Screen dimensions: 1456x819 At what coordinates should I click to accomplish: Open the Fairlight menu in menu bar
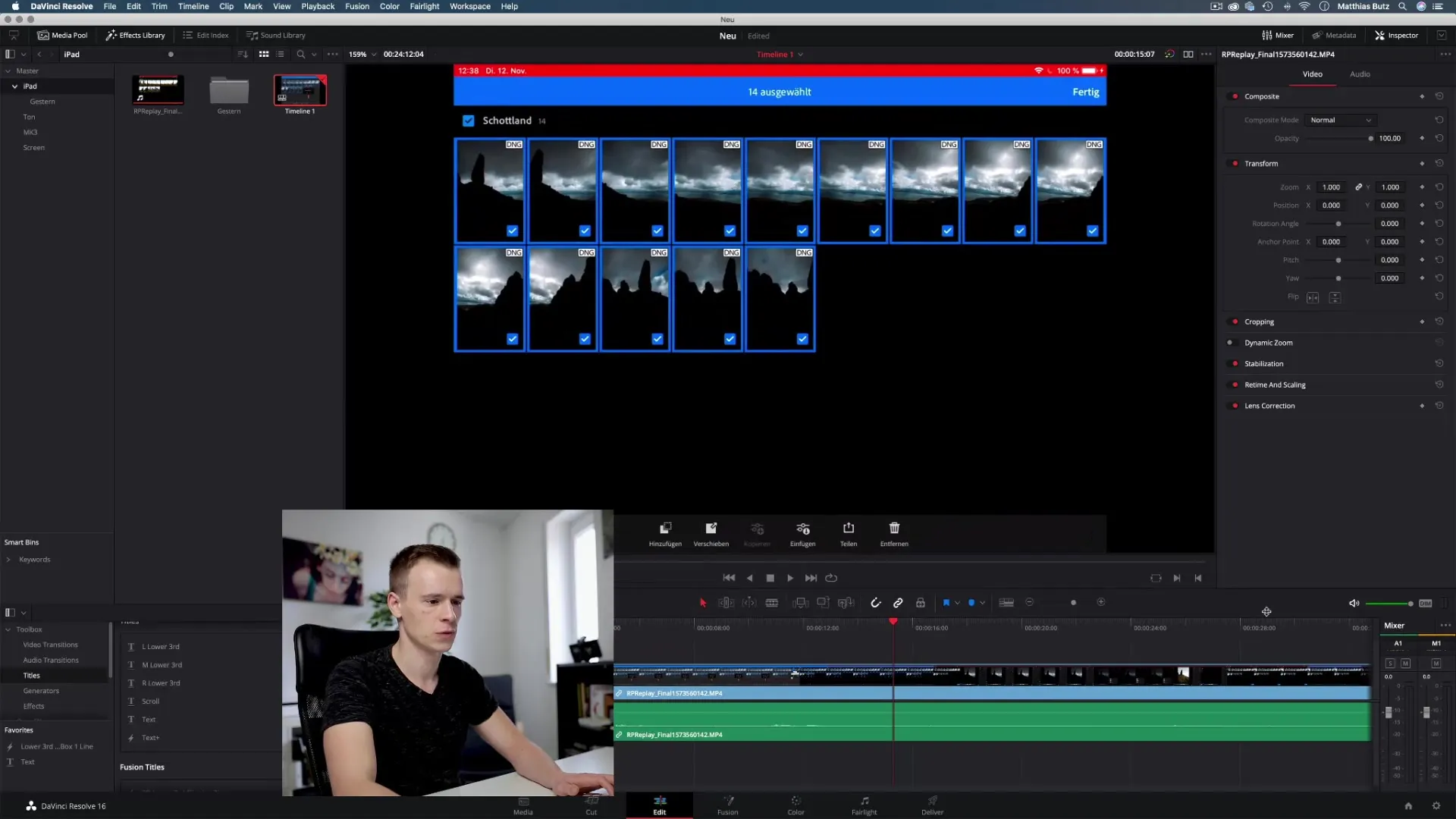pyautogui.click(x=425, y=6)
